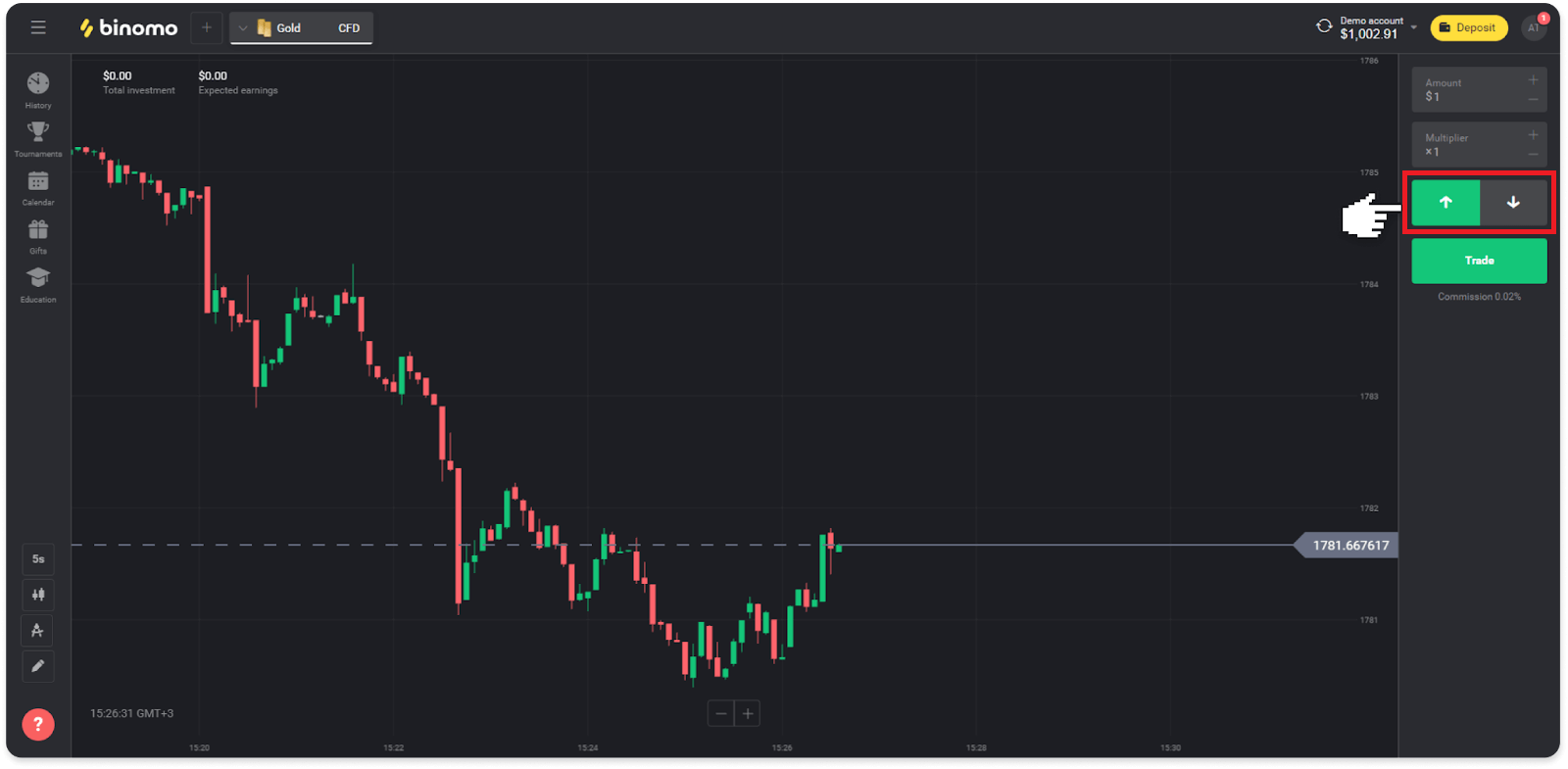
Task: Open the economic Calendar
Action: [x=38, y=186]
